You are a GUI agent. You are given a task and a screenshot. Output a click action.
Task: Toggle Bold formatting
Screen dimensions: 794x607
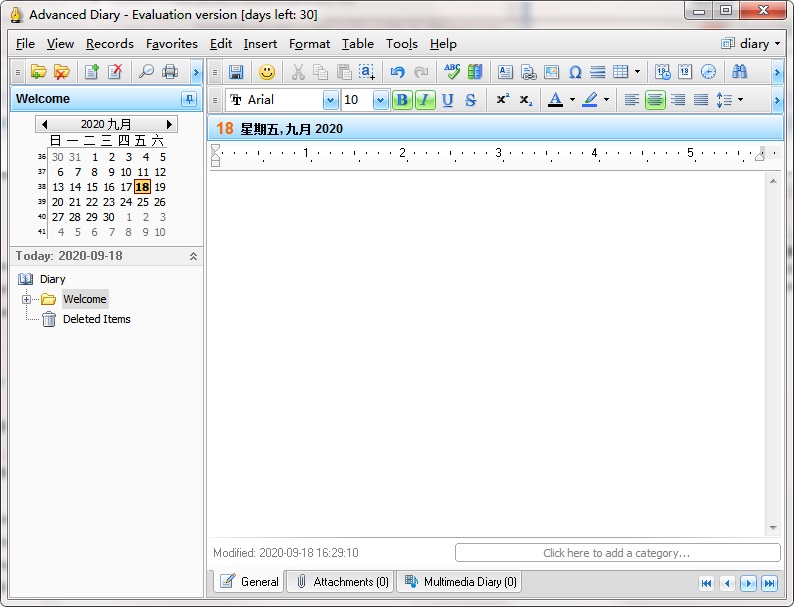tap(402, 100)
